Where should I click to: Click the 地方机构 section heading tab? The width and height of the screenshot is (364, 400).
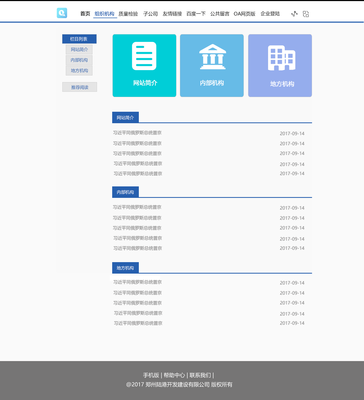pos(125,268)
